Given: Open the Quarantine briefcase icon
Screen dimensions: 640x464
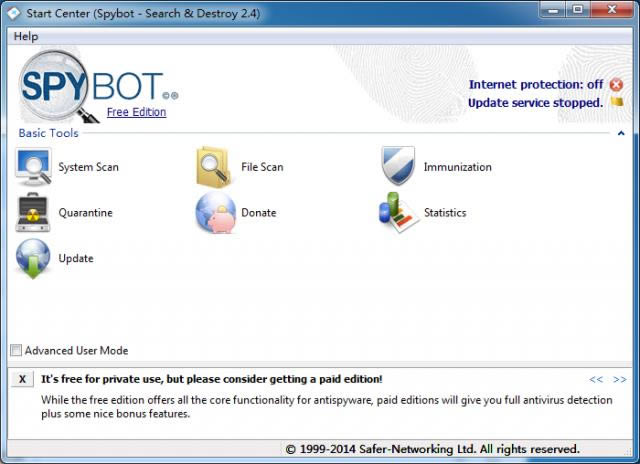Looking at the screenshot, I should tap(33, 212).
